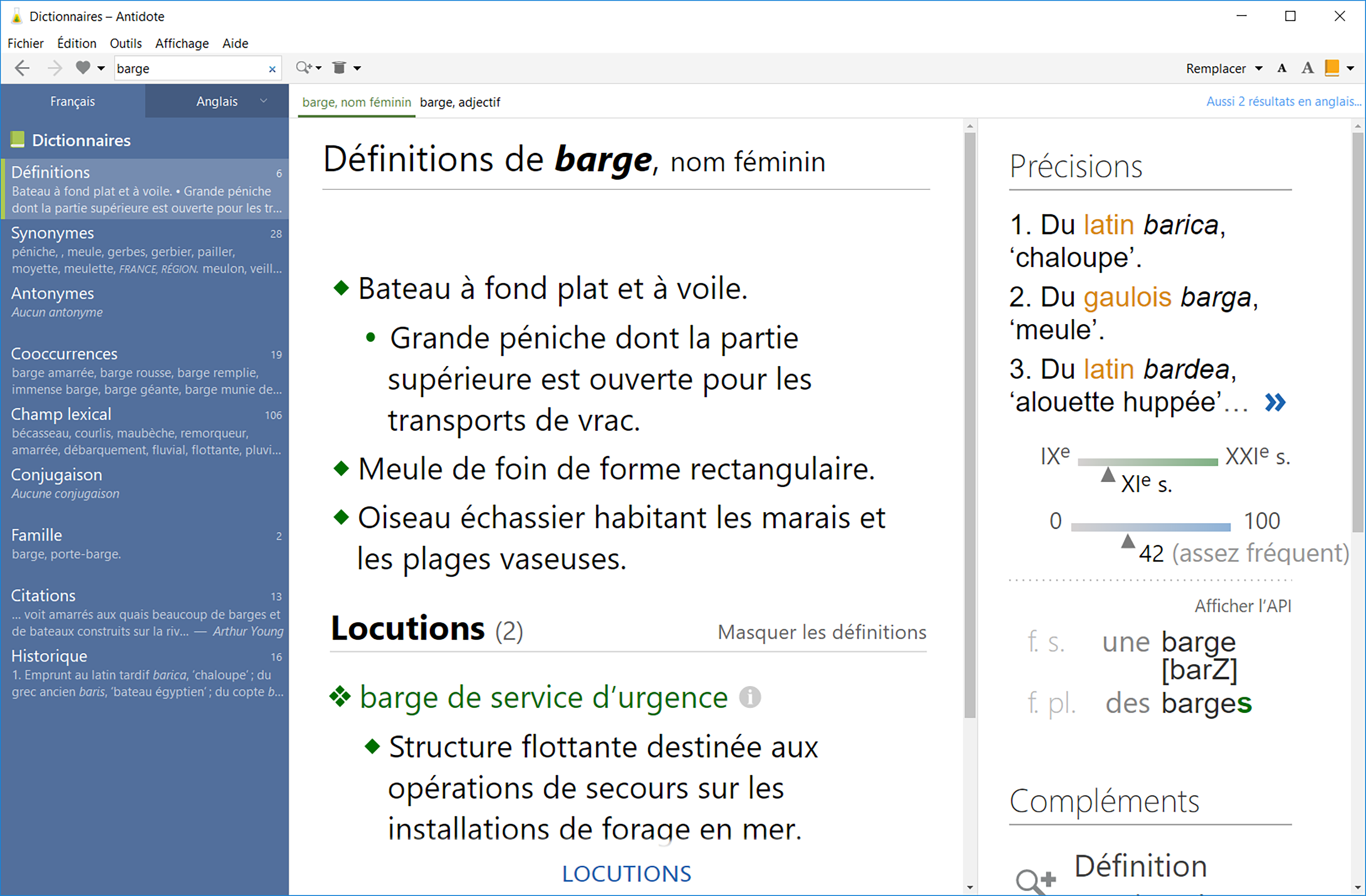Click info icon beside barge de service d'urgence
Image resolution: width=1366 pixels, height=896 pixels.
point(749,697)
